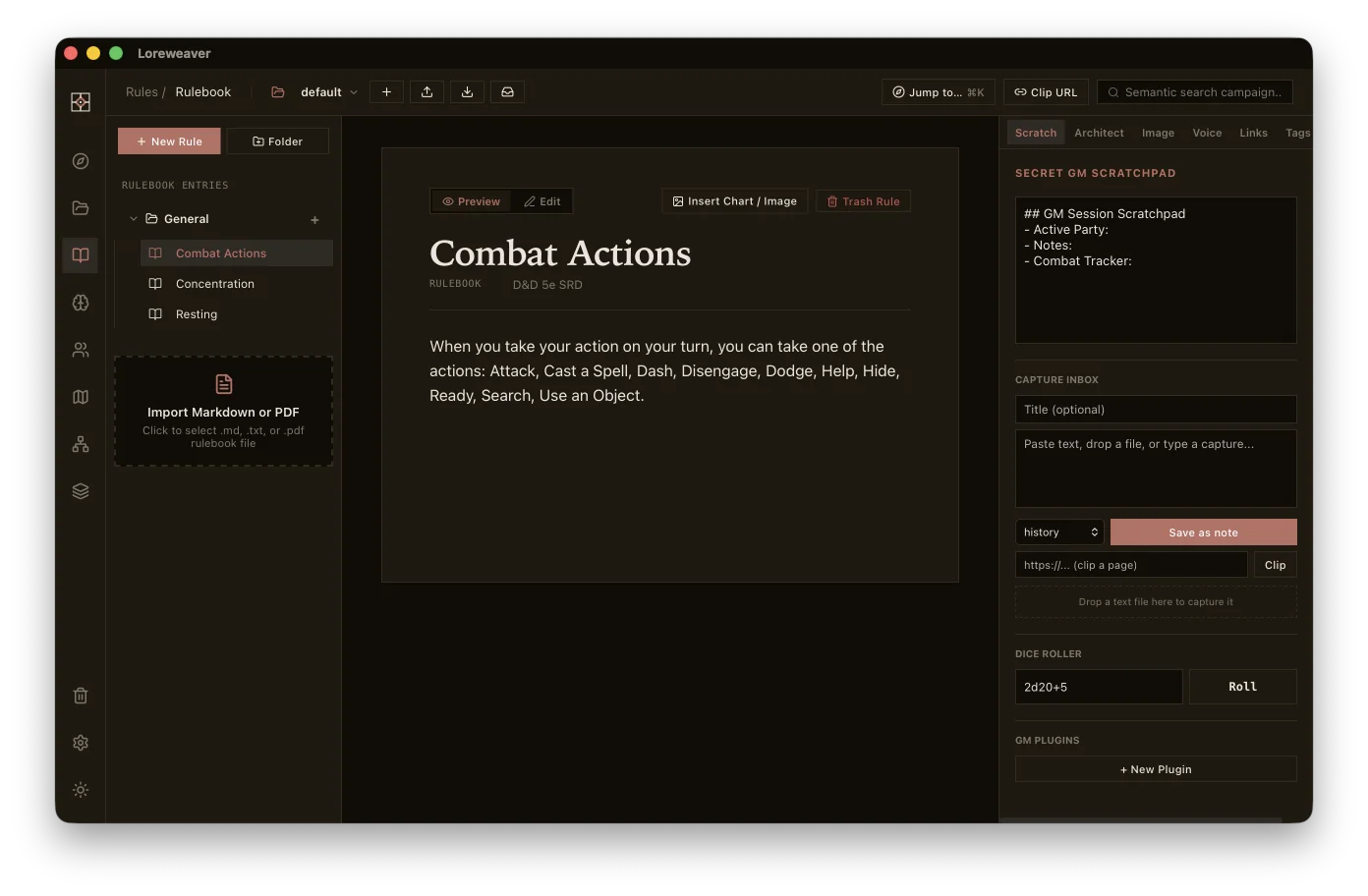Click the book icon beside Concentration

click(x=155, y=284)
